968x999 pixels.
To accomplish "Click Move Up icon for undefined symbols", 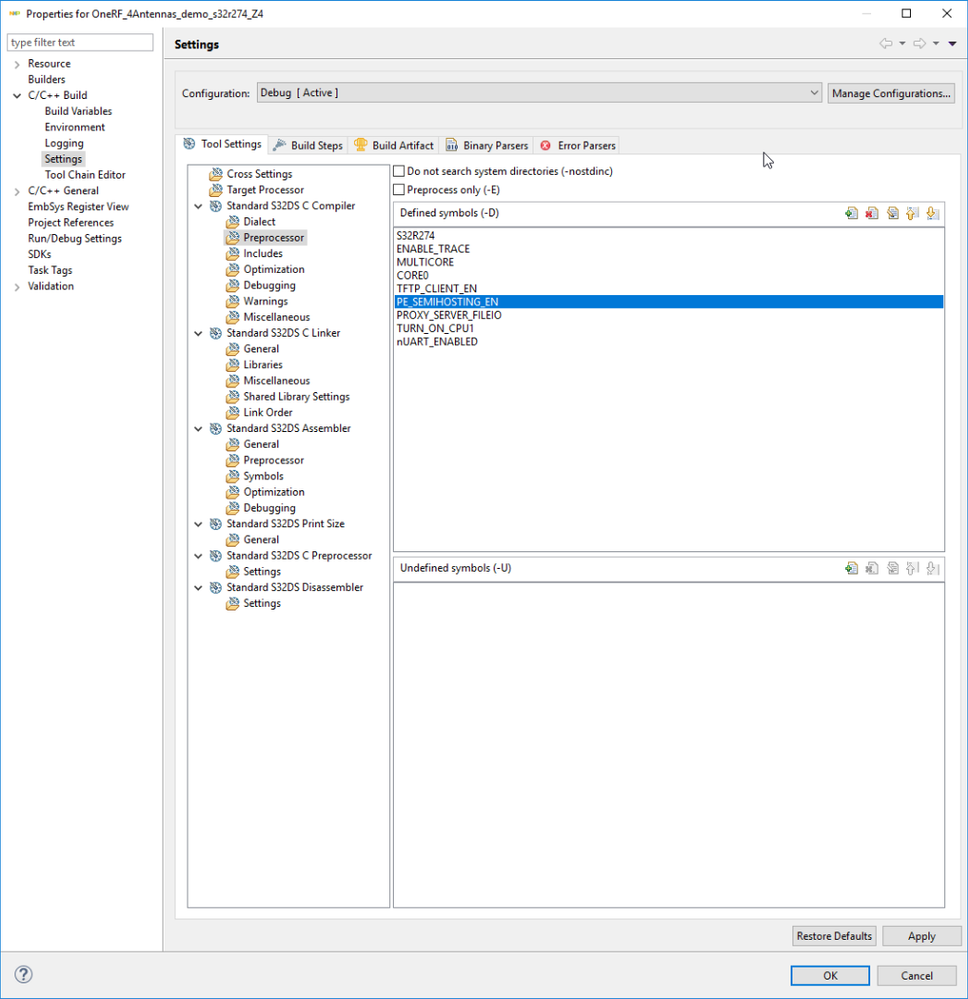I will click(913, 568).
